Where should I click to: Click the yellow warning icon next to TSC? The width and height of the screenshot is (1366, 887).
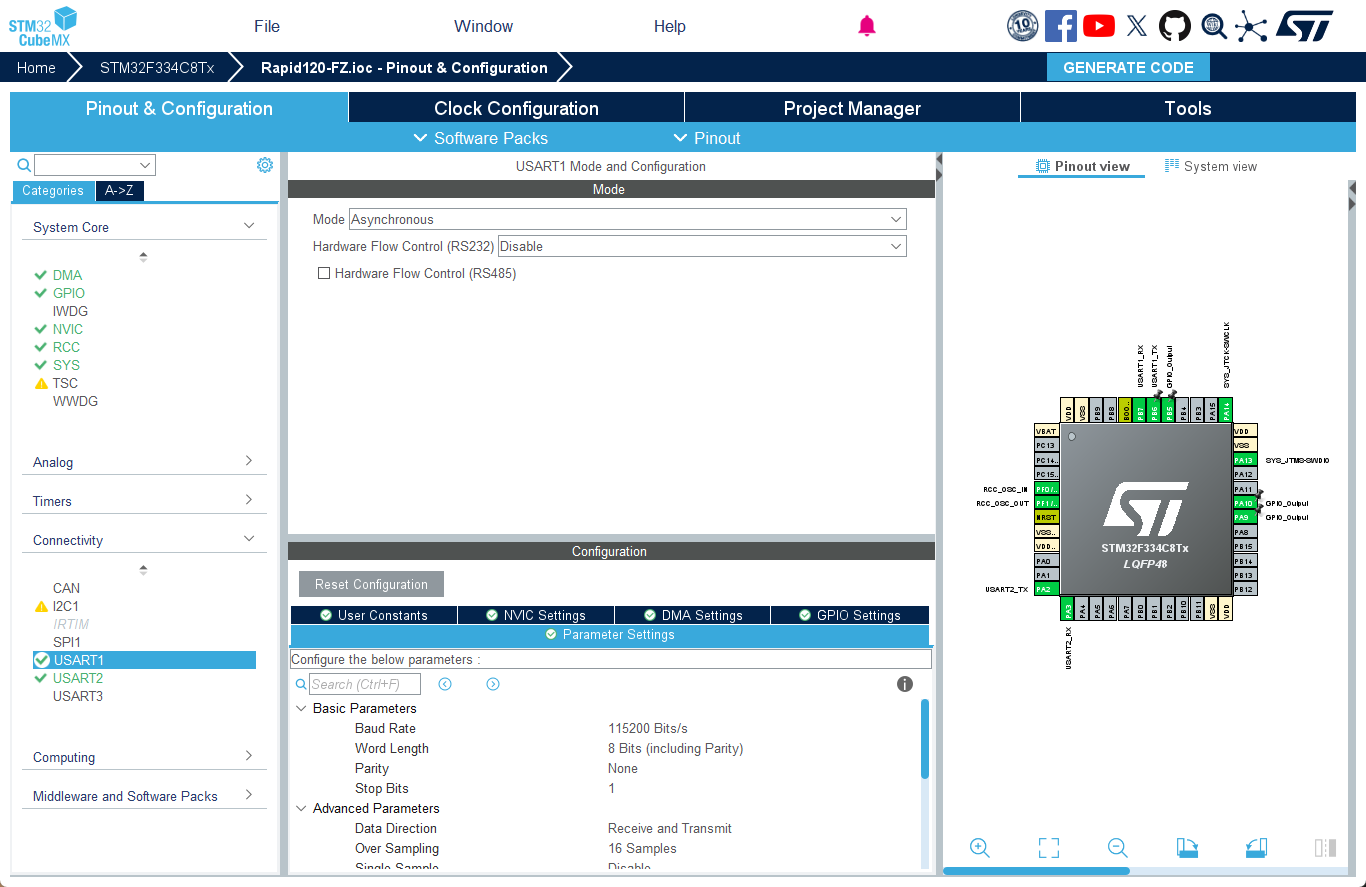pos(41,383)
